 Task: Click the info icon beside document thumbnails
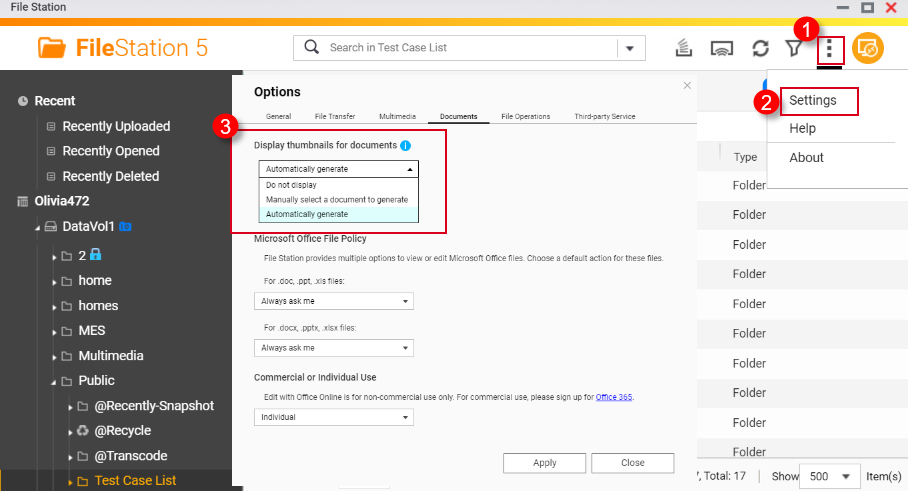[406, 146]
